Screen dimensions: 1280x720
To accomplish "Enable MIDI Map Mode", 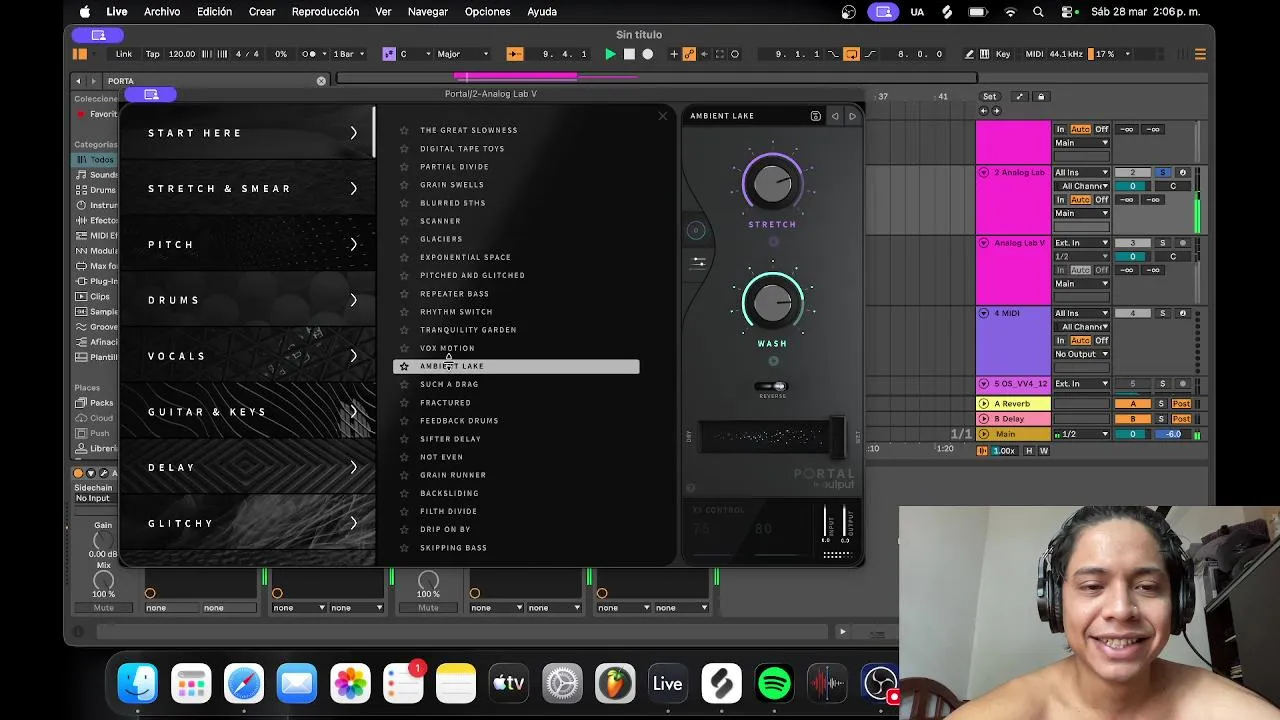I will tap(1034, 54).
